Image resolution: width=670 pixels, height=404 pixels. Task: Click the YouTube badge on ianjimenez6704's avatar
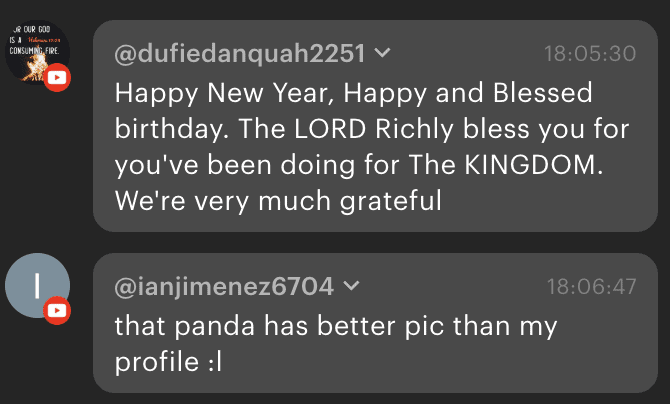point(58,311)
